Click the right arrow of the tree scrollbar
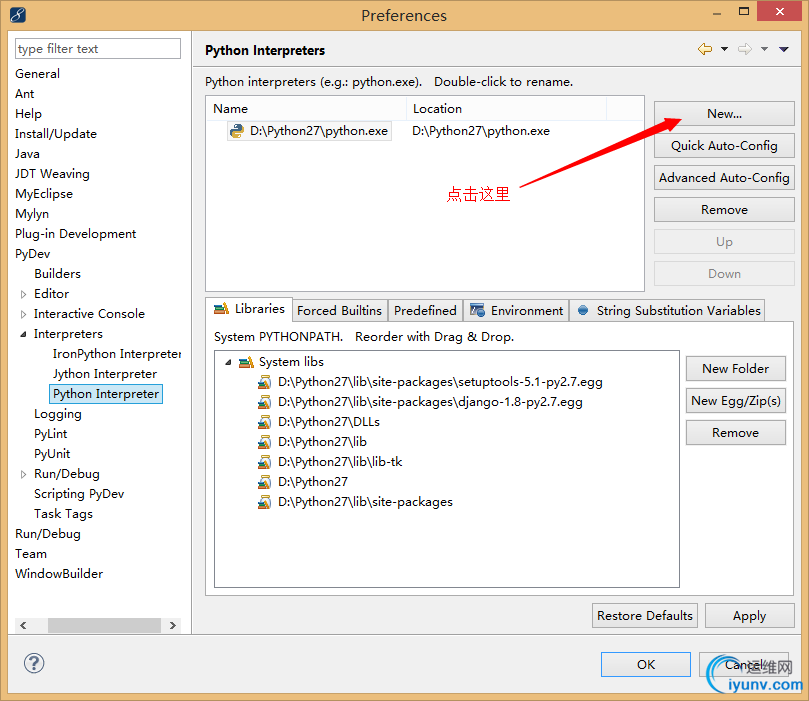This screenshot has height=701, width=809. pos(173,625)
